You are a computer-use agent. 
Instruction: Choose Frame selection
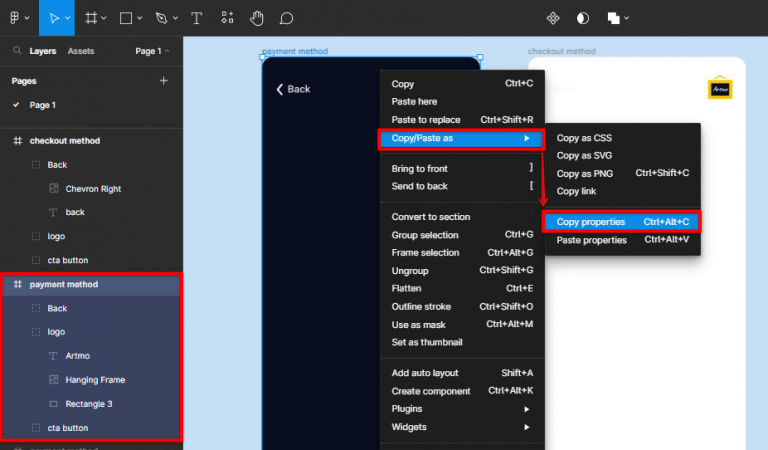click(x=462, y=253)
